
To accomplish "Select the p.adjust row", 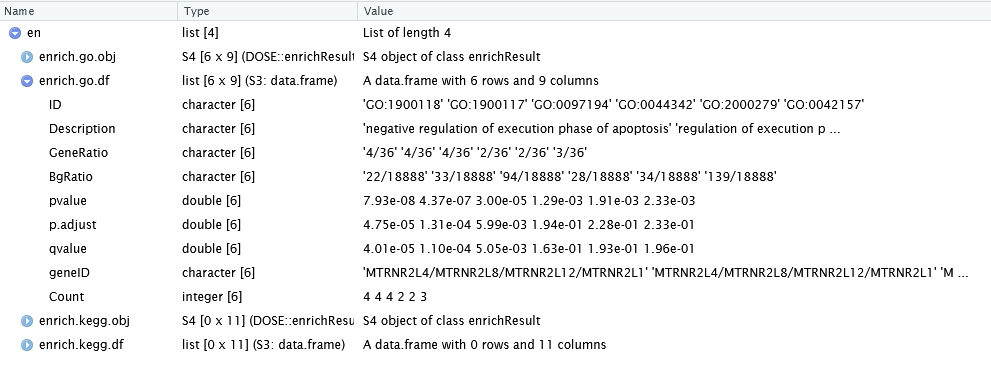I will [x=496, y=225].
